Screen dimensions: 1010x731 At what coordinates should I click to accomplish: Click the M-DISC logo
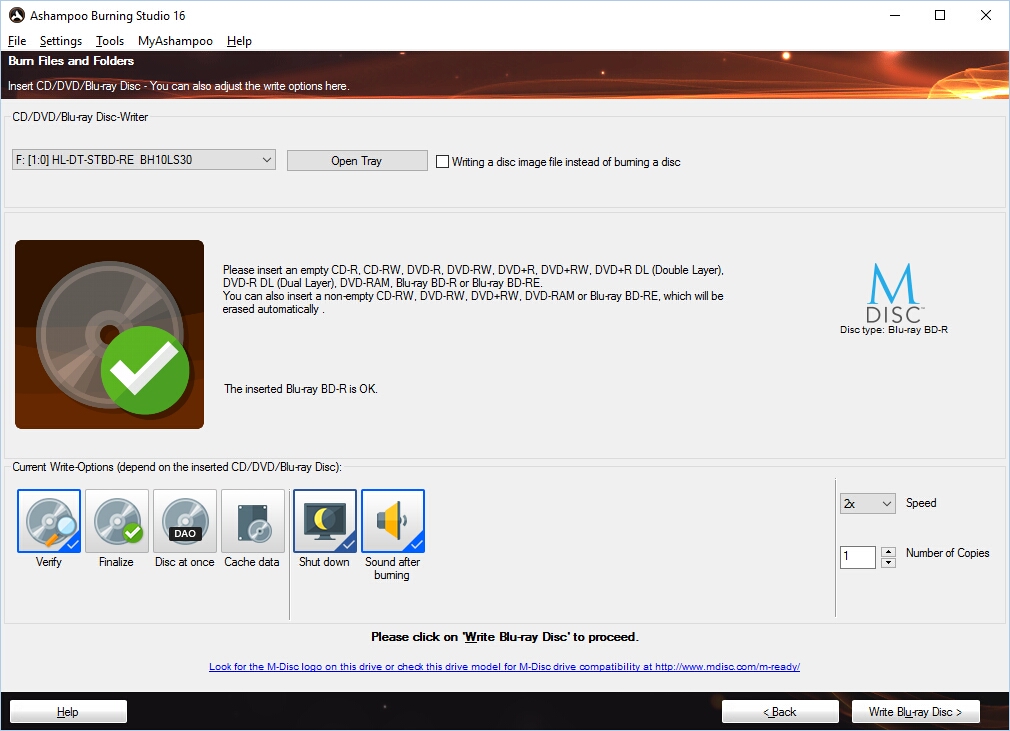coord(895,292)
